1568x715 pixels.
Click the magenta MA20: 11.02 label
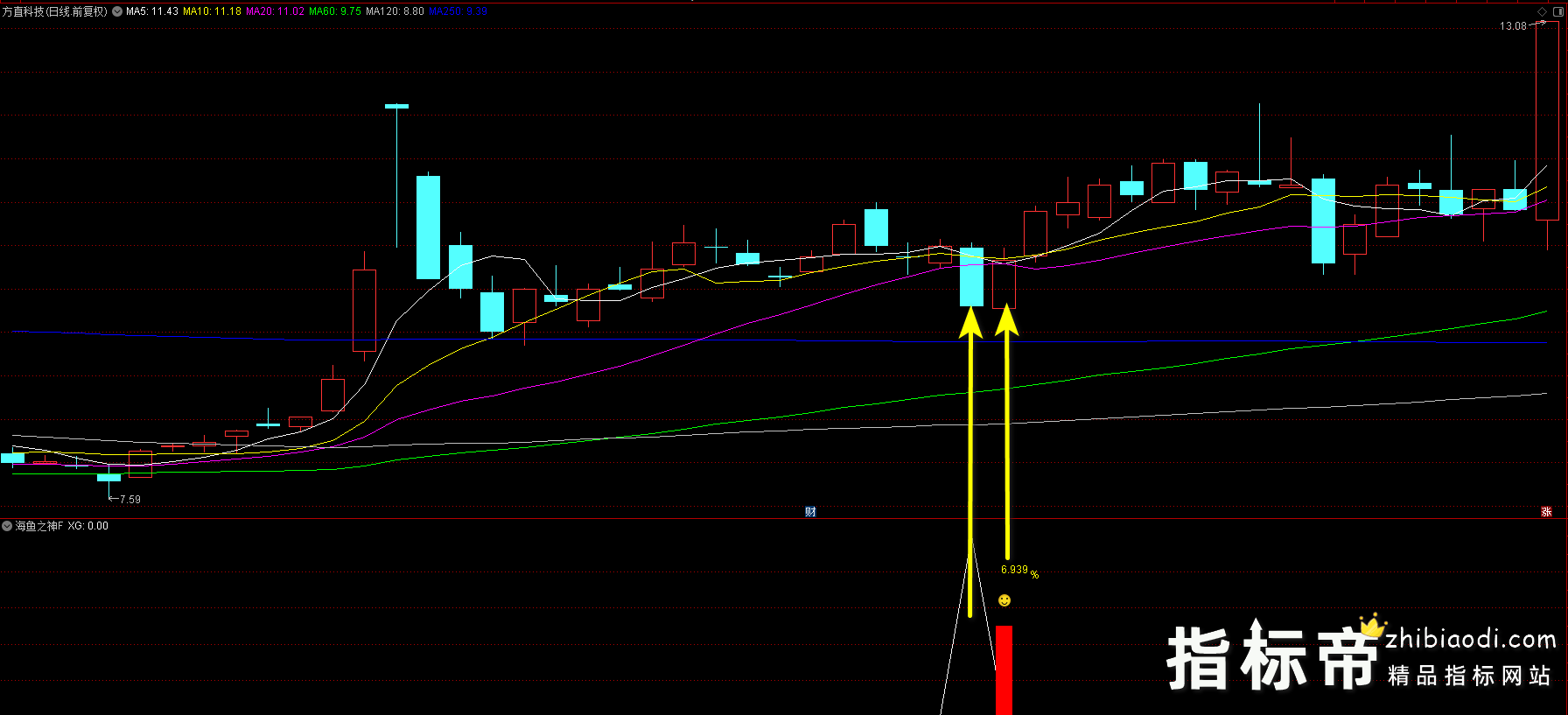point(276,11)
